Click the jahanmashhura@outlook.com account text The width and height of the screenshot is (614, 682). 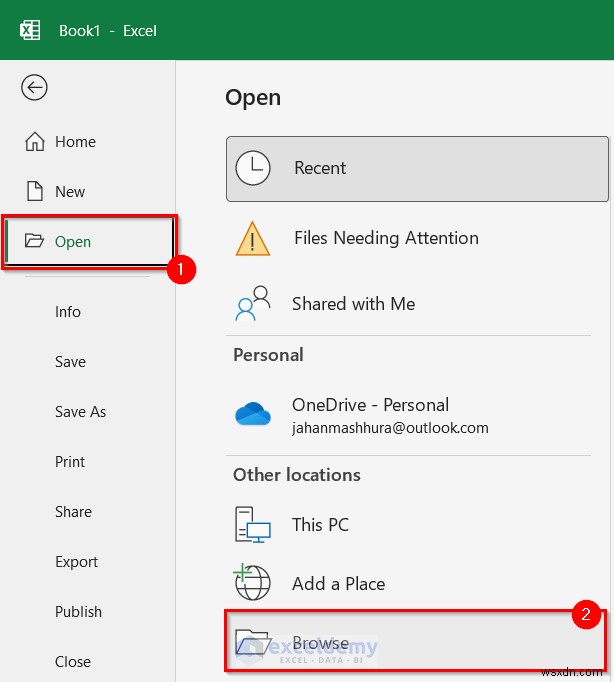[390, 428]
